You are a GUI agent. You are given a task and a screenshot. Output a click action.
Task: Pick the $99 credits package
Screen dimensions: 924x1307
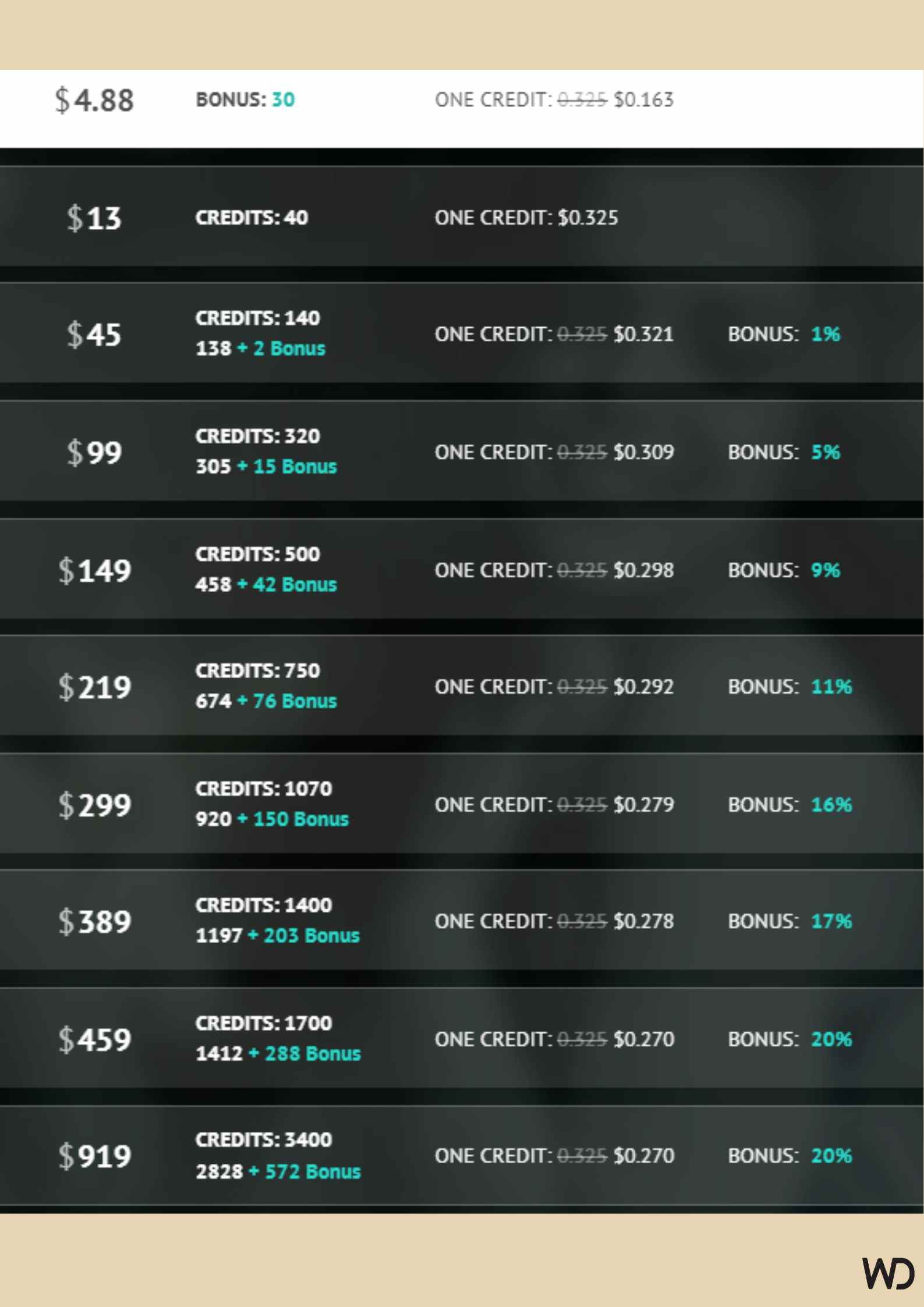point(462,451)
